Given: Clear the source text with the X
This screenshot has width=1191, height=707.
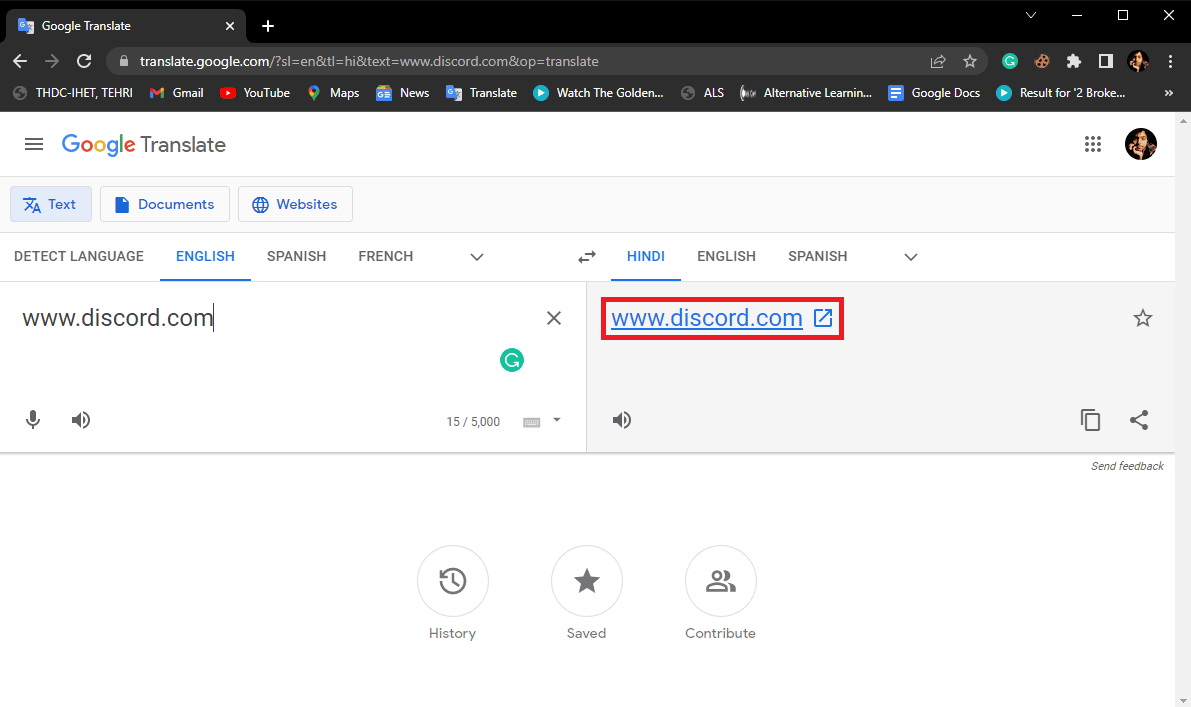Looking at the screenshot, I should tap(554, 318).
